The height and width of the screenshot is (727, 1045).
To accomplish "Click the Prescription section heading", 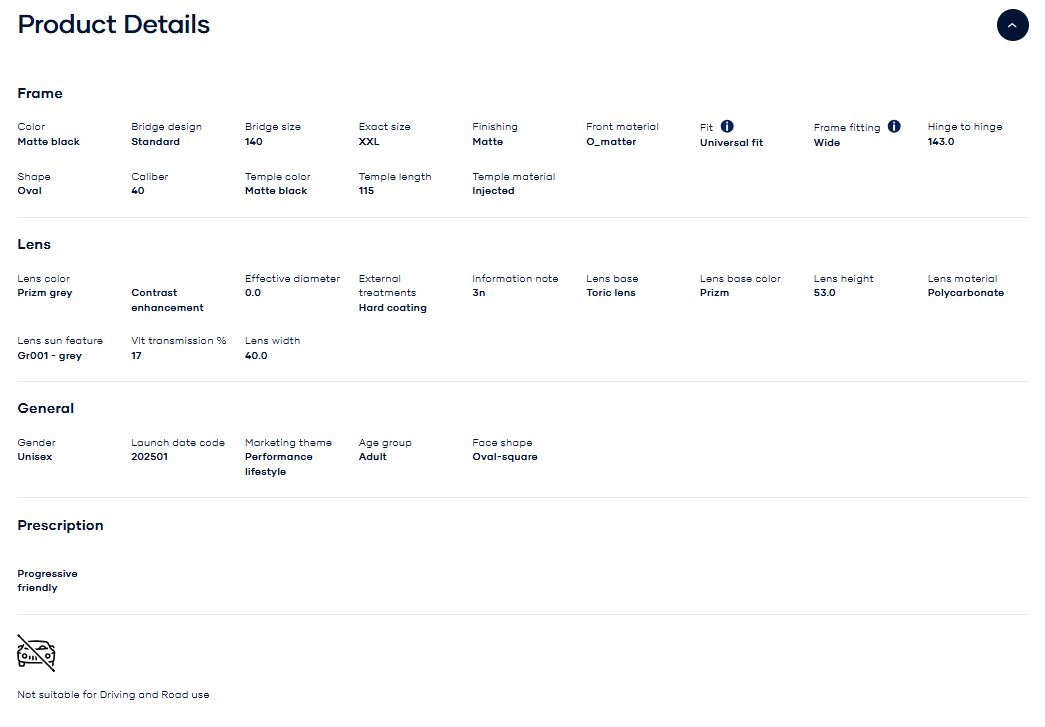I will [60, 525].
